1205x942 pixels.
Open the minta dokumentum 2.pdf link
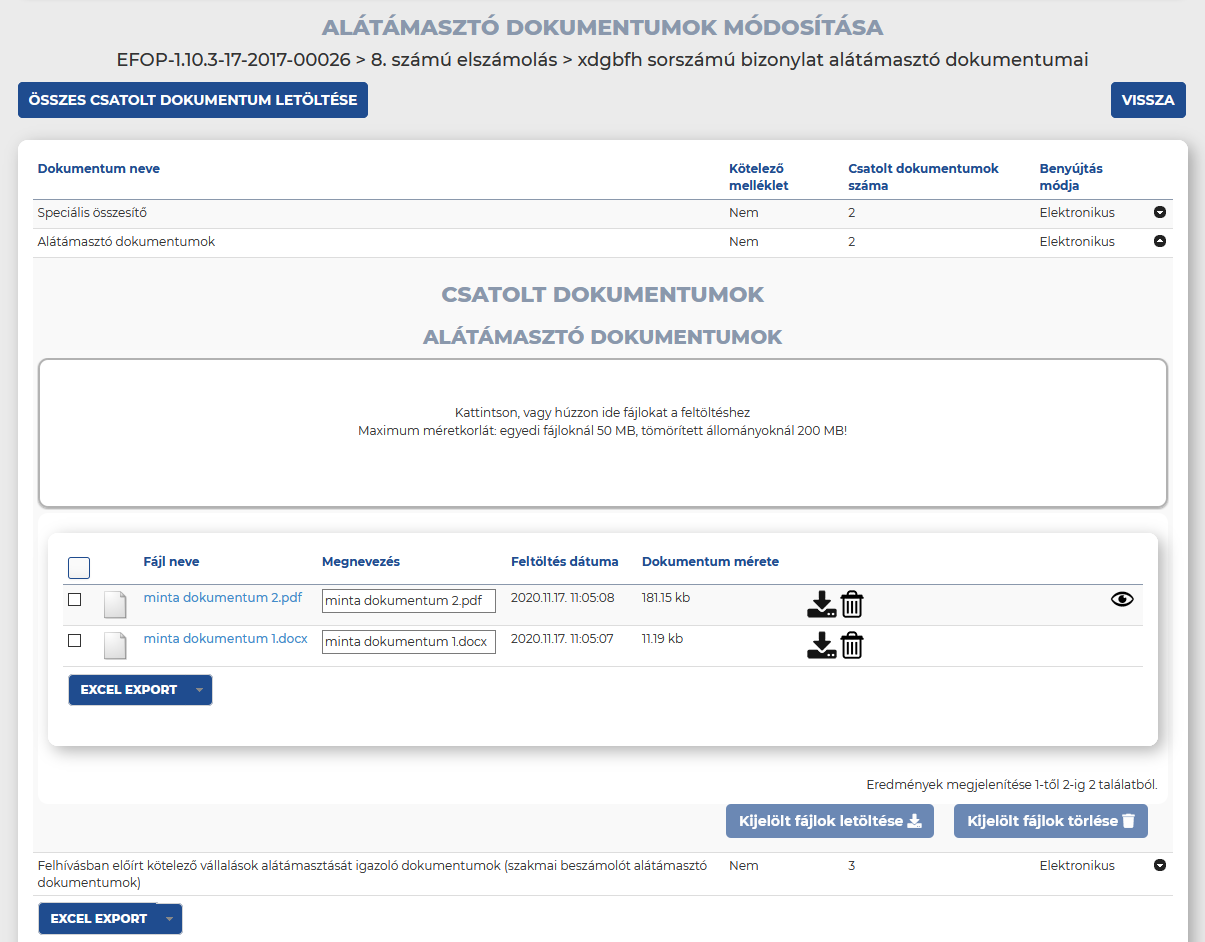click(x=223, y=598)
